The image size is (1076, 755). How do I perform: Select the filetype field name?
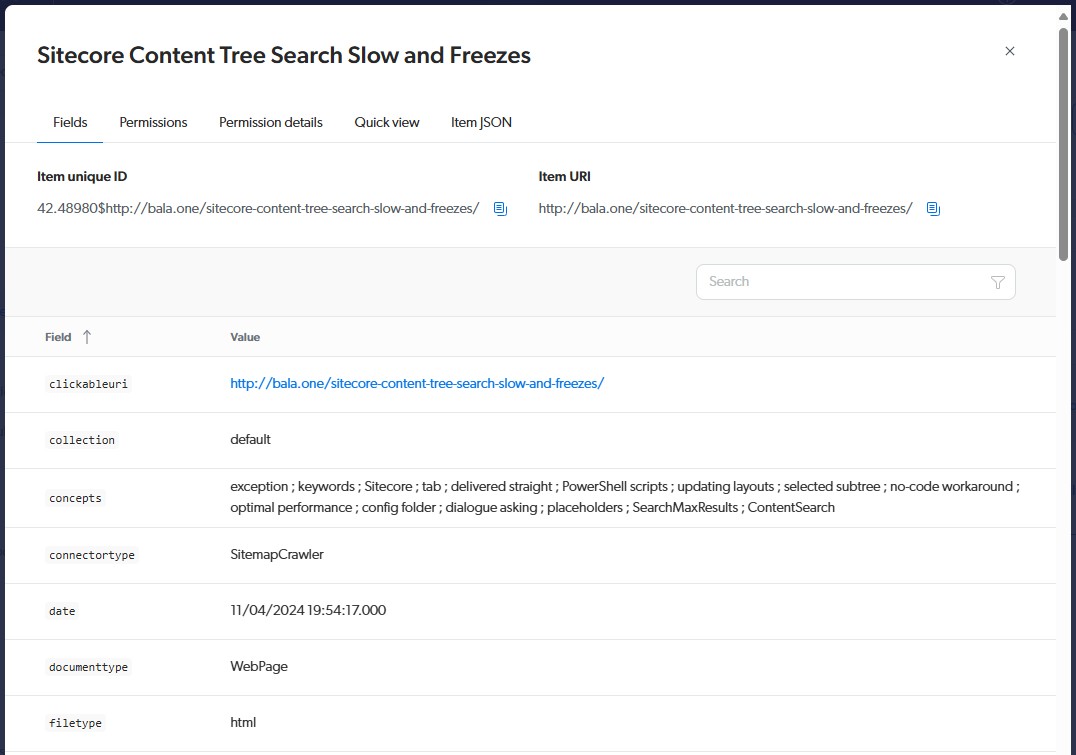tap(75, 723)
